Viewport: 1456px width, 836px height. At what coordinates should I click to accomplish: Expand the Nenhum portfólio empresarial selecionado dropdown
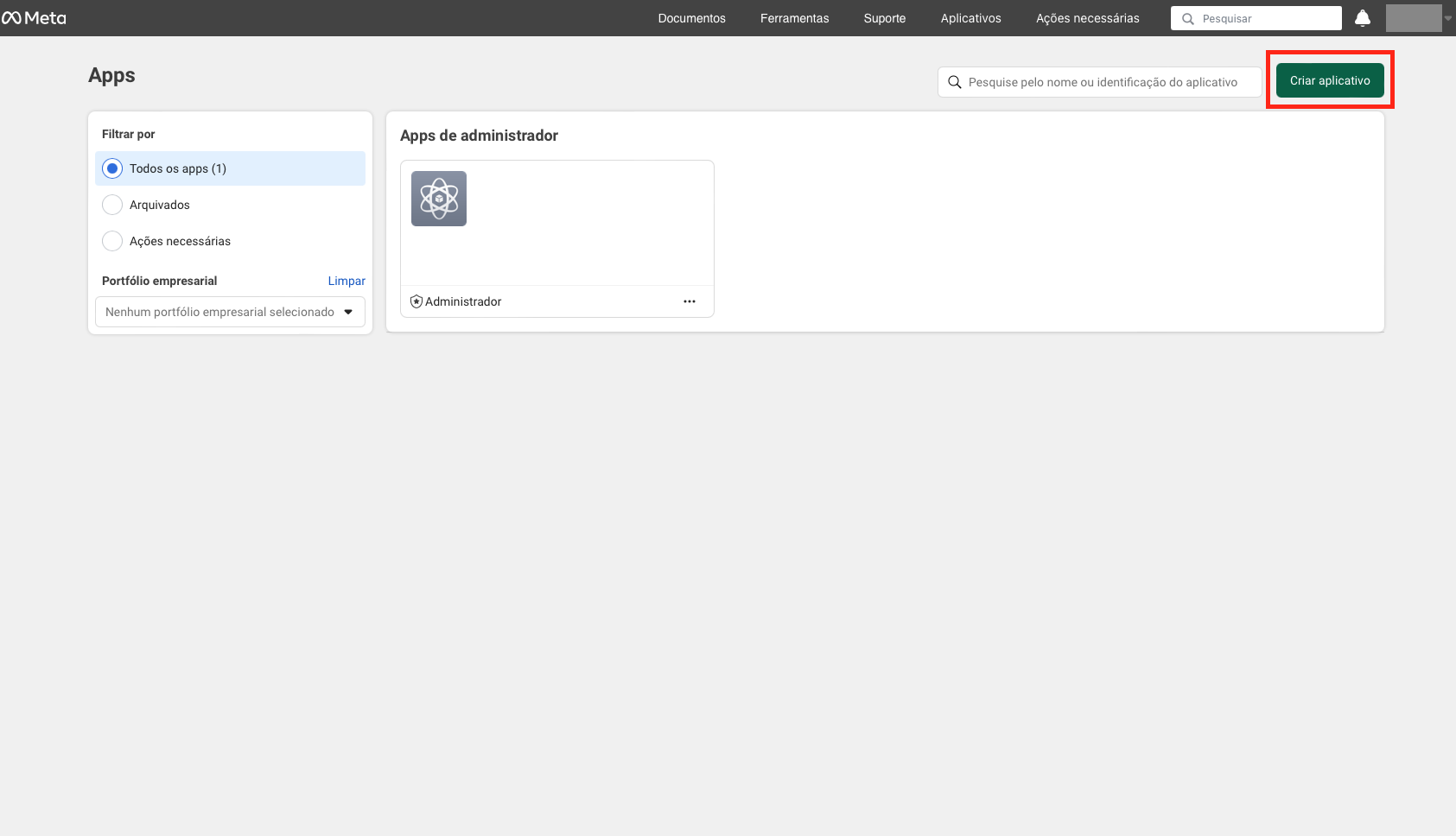tap(230, 312)
